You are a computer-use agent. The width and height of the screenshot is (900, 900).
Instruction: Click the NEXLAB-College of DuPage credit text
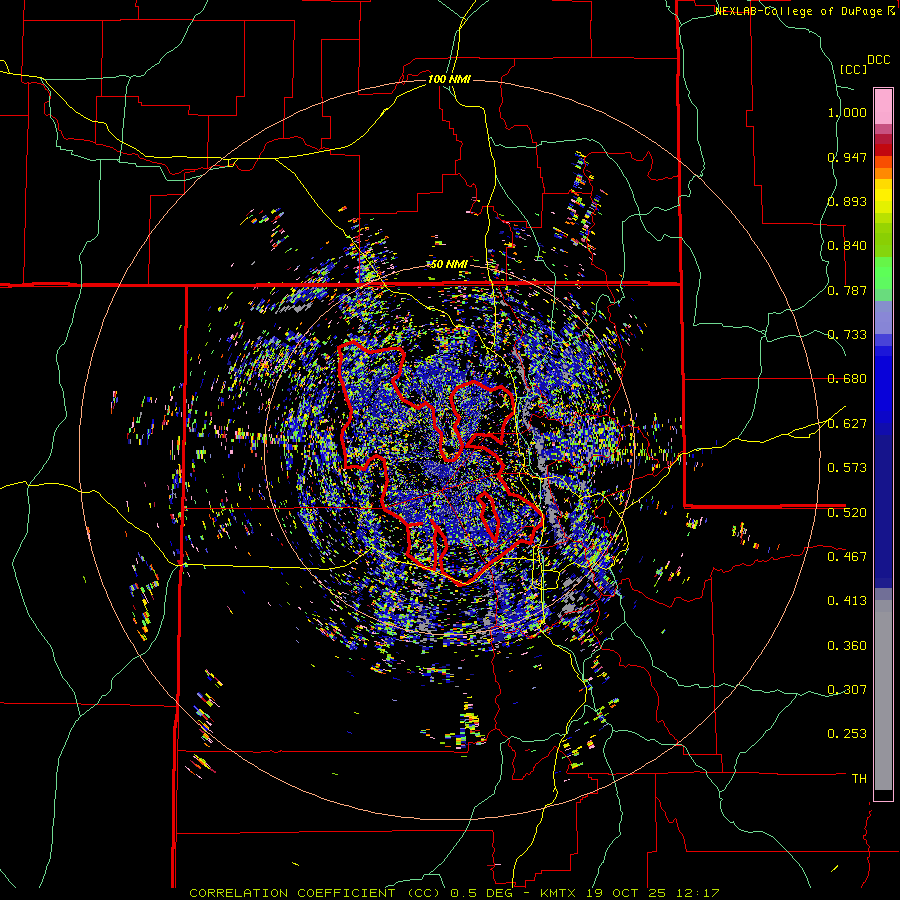[800, 11]
